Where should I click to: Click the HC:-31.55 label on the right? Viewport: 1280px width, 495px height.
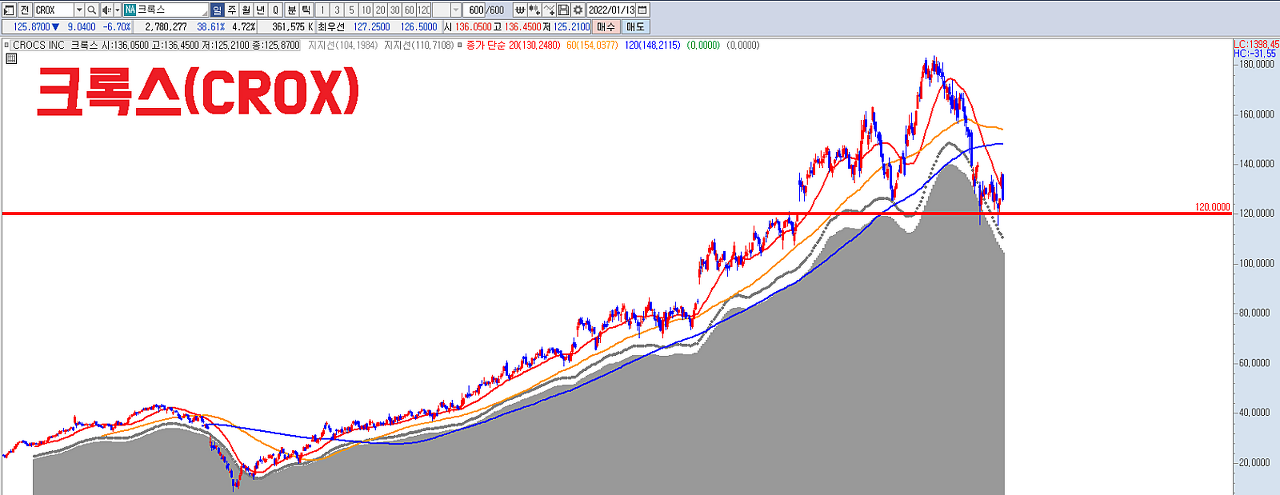point(1256,53)
